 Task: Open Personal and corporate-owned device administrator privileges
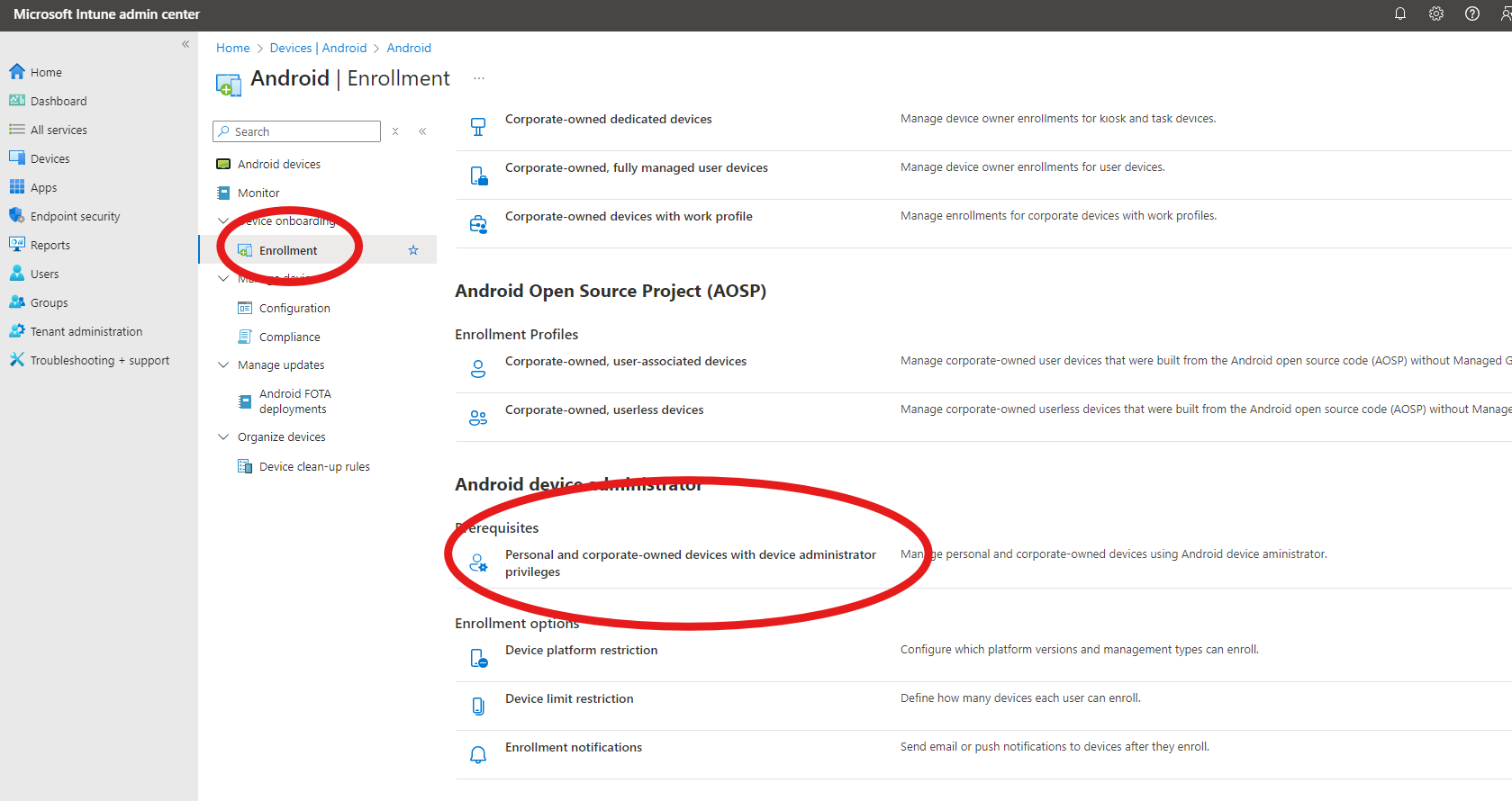point(691,563)
